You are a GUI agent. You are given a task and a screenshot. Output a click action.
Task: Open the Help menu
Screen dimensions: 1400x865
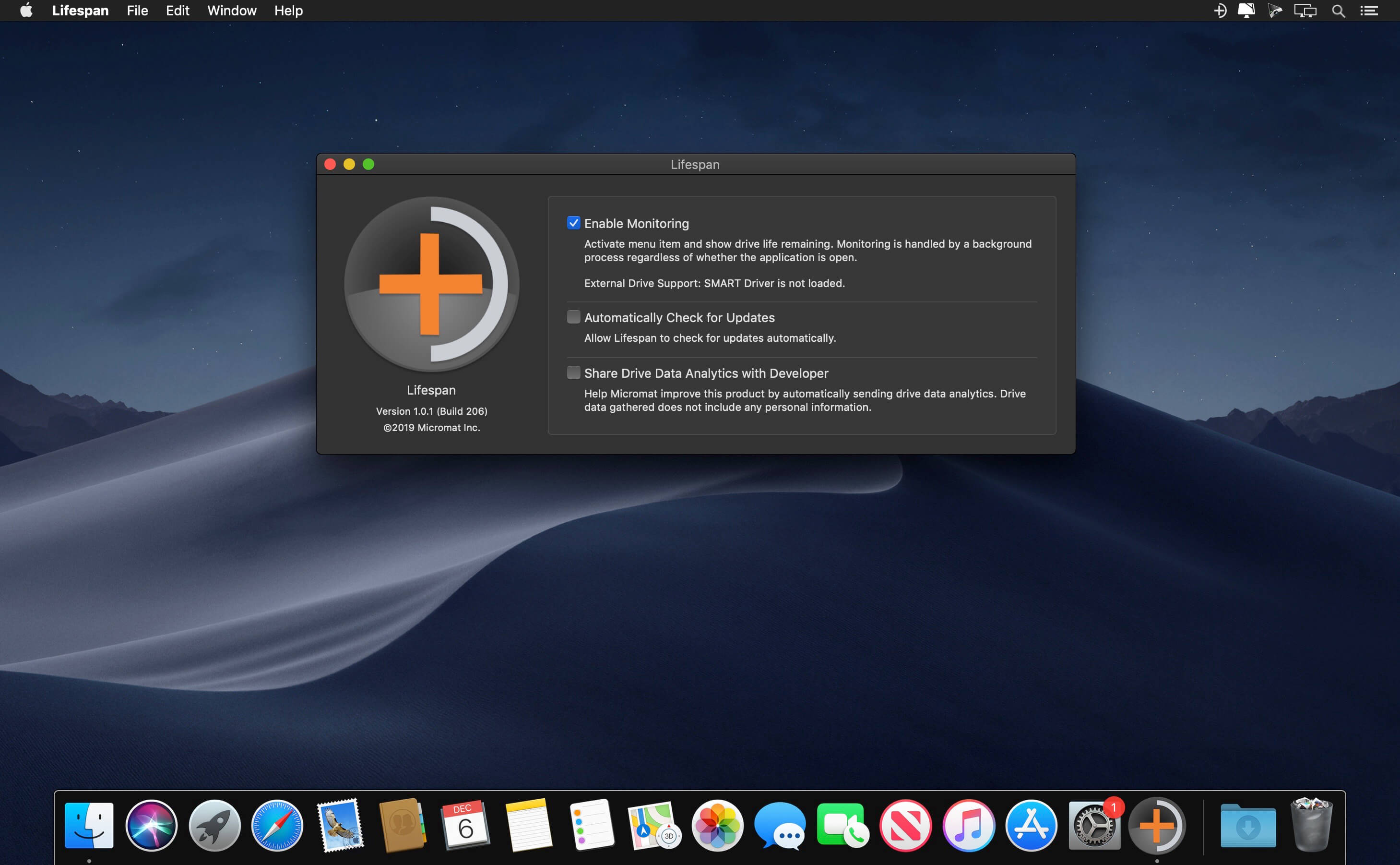(288, 11)
